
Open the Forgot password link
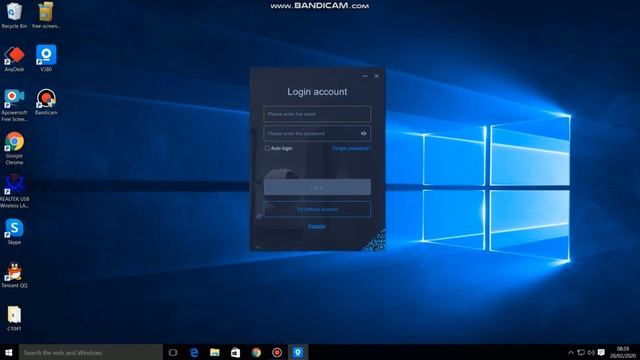pyautogui.click(x=351, y=148)
